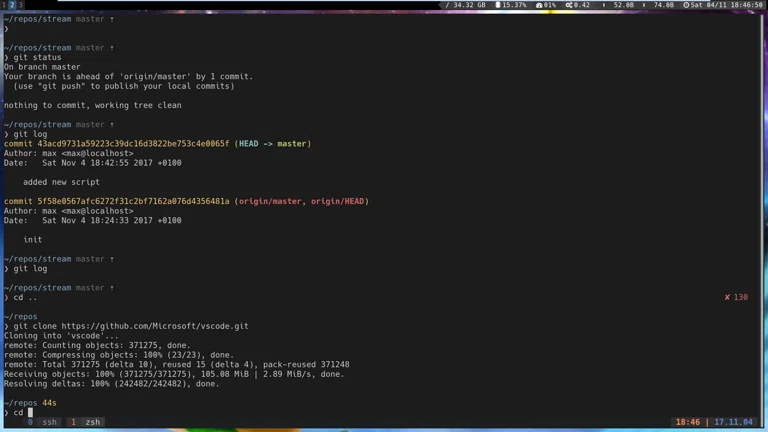Click the red exit status 130 marker
This screenshot has width=768, height=432.
pos(736,297)
